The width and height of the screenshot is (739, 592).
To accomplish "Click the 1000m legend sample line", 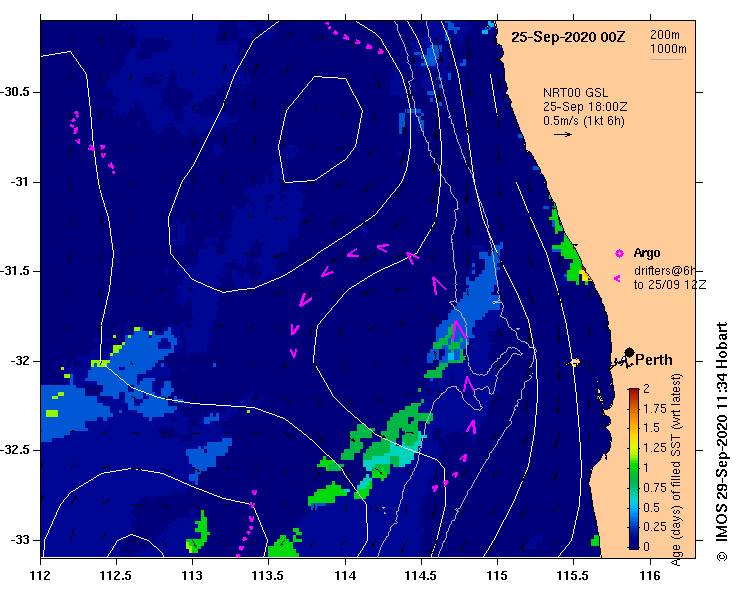I will (666, 59).
